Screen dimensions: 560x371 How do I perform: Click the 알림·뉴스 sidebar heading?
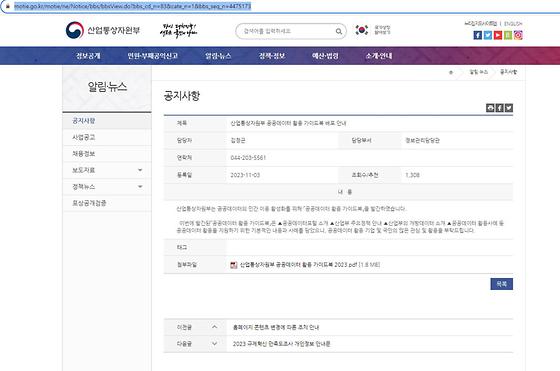tap(107, 86)
